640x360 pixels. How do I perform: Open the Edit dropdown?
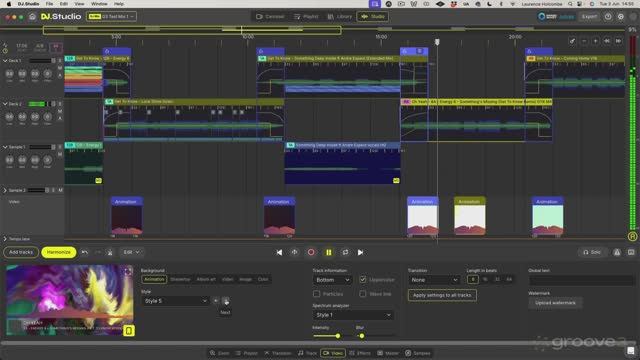pyautogui.click(x=131, y=252)
